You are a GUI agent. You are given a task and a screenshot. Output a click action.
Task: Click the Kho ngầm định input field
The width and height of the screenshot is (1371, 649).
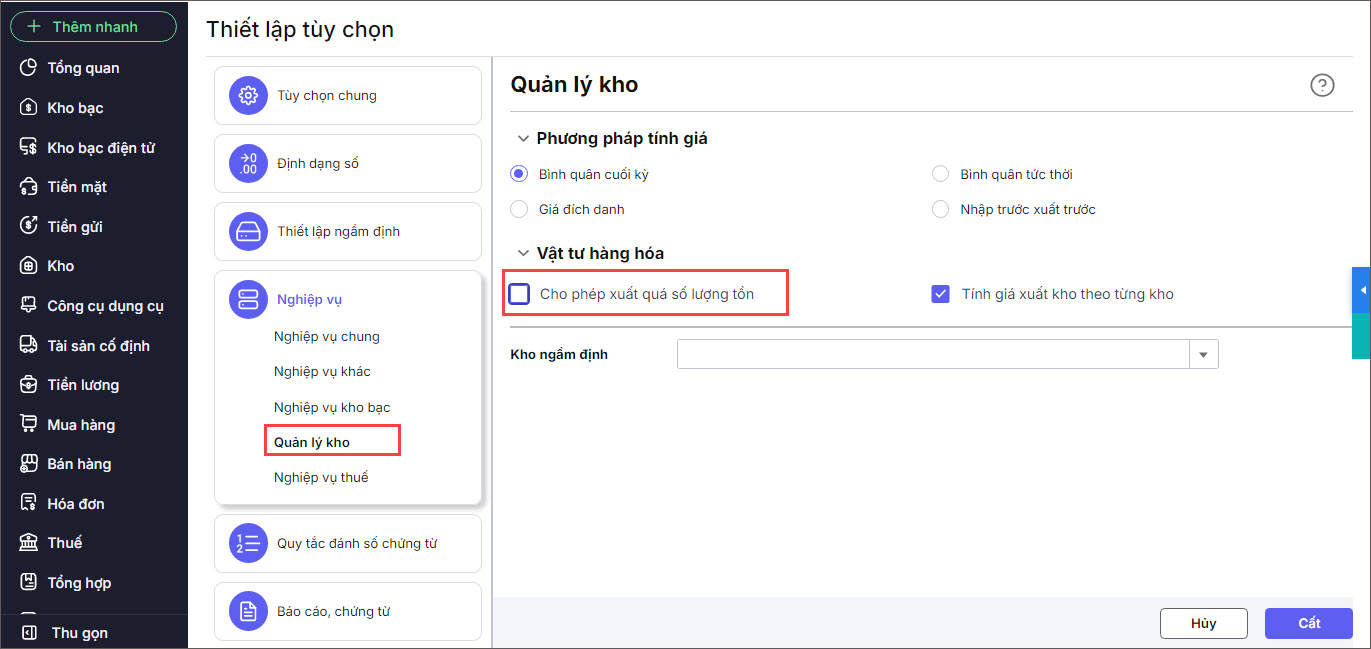pos(932,355)
